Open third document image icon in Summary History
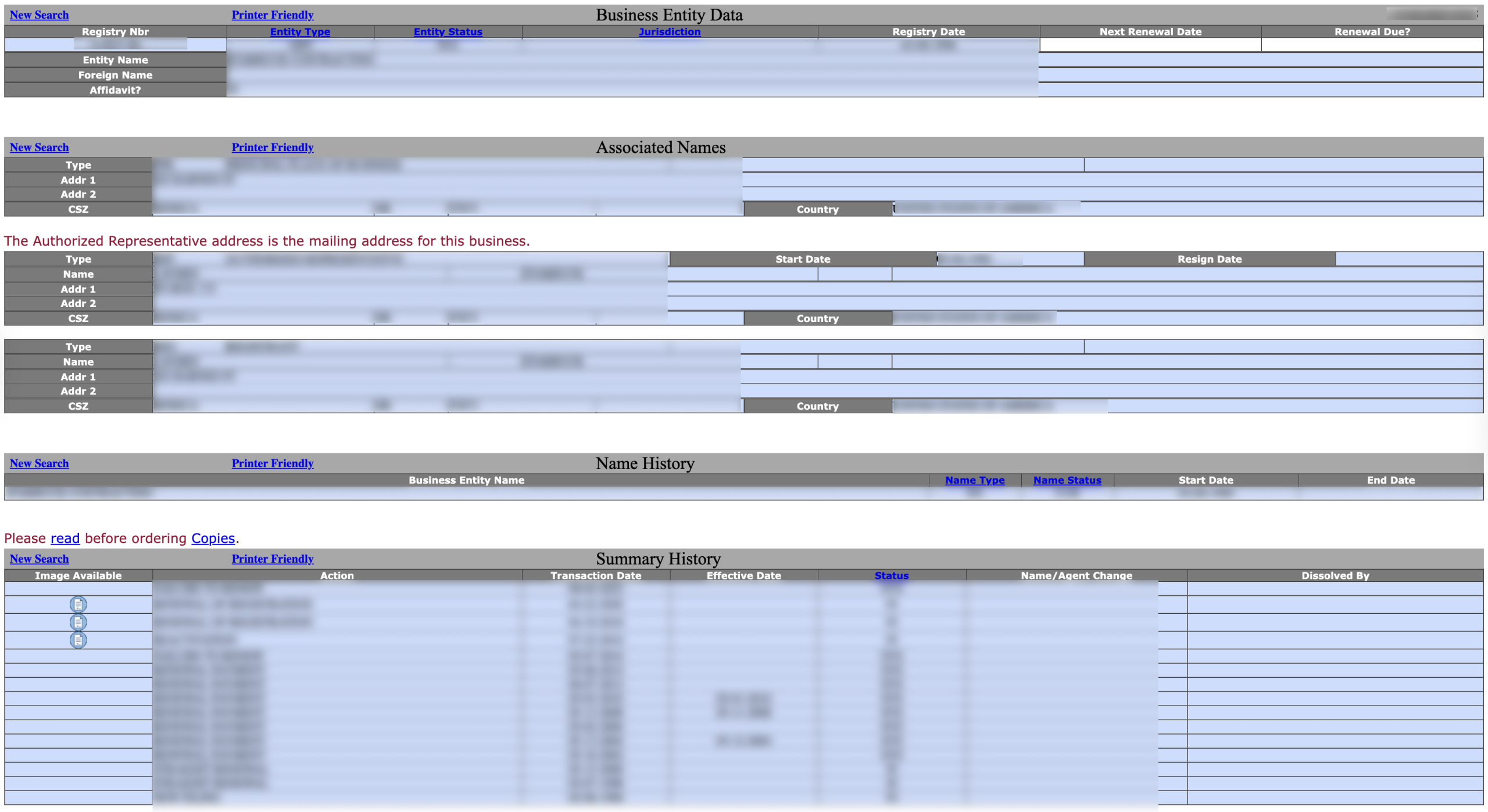 click(78, 640)
